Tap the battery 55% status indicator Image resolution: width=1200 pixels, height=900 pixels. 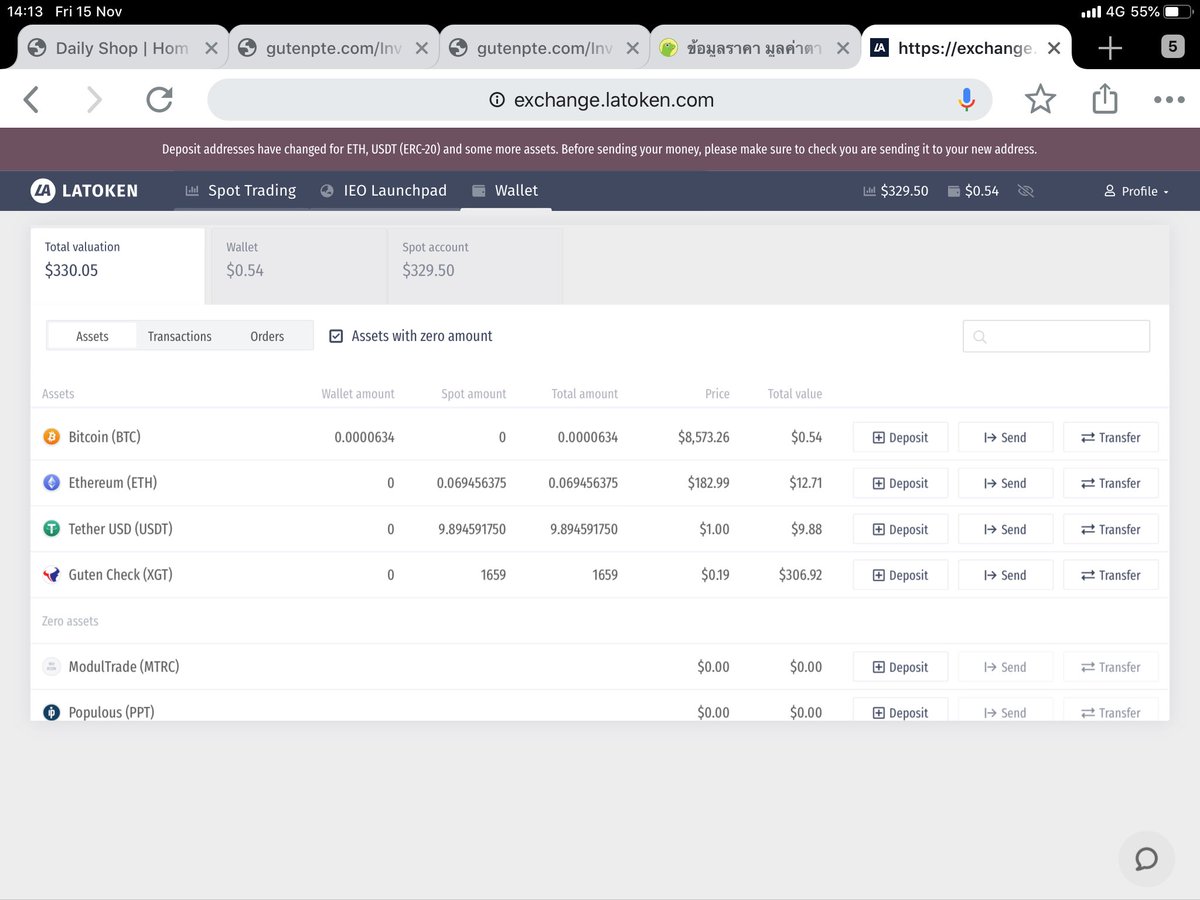(1160, 12)
